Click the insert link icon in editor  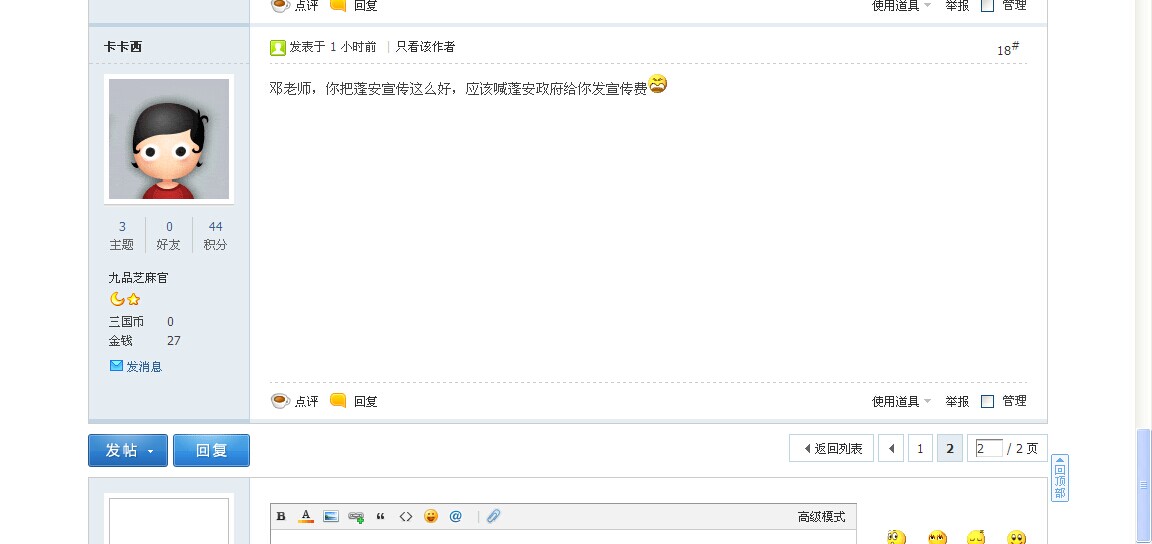click(x=356, y=517)
